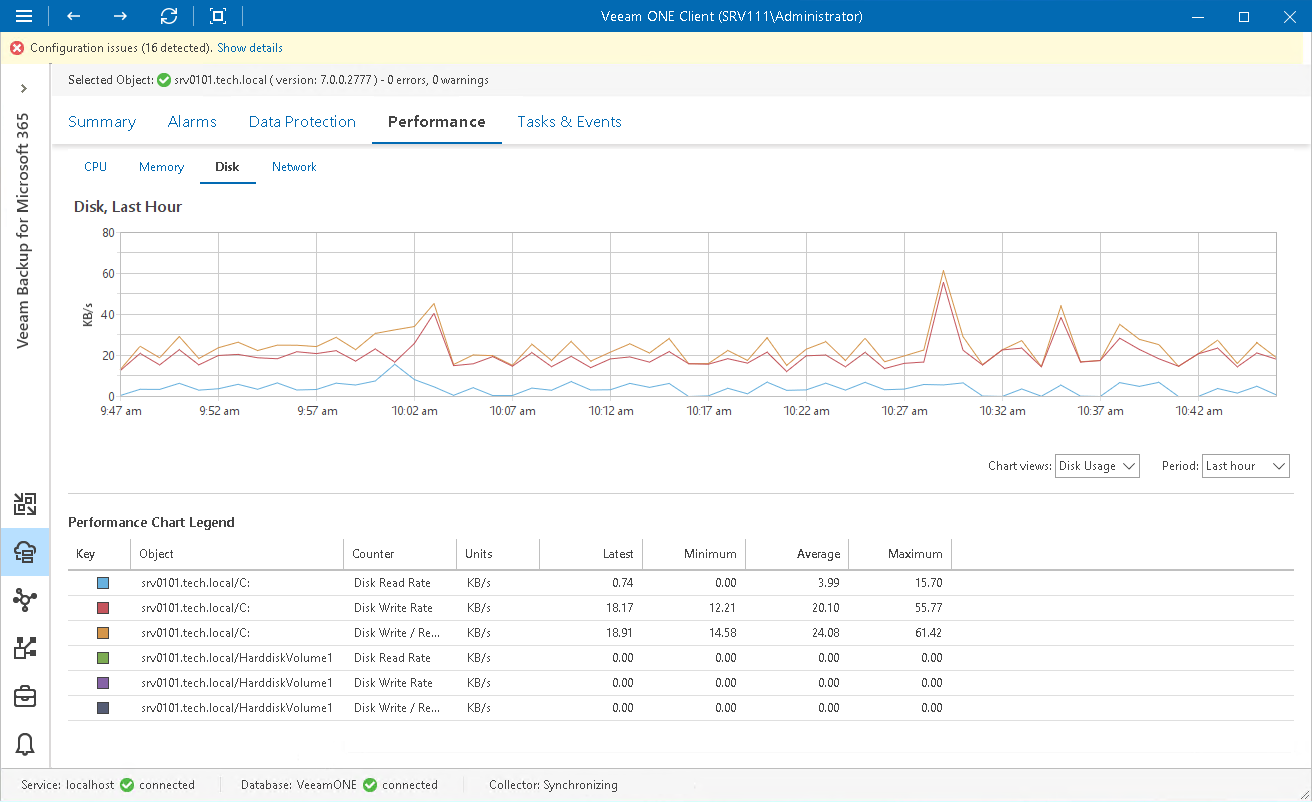Screen dimensions: 1312x802
Task: Switch to the Alarms tab
Action: [x=192, y=122]
